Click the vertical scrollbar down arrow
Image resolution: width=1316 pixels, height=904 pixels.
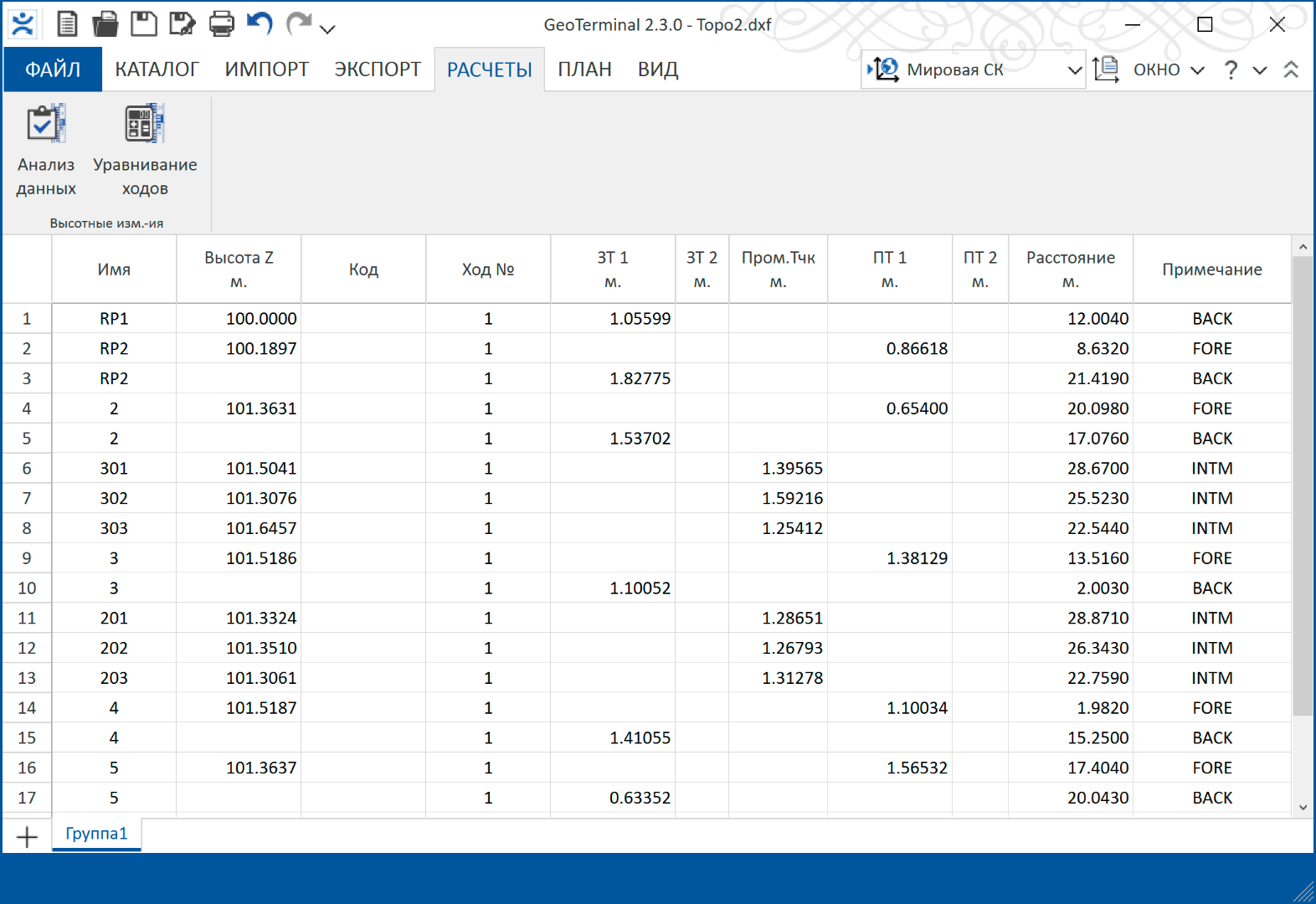1303,807
